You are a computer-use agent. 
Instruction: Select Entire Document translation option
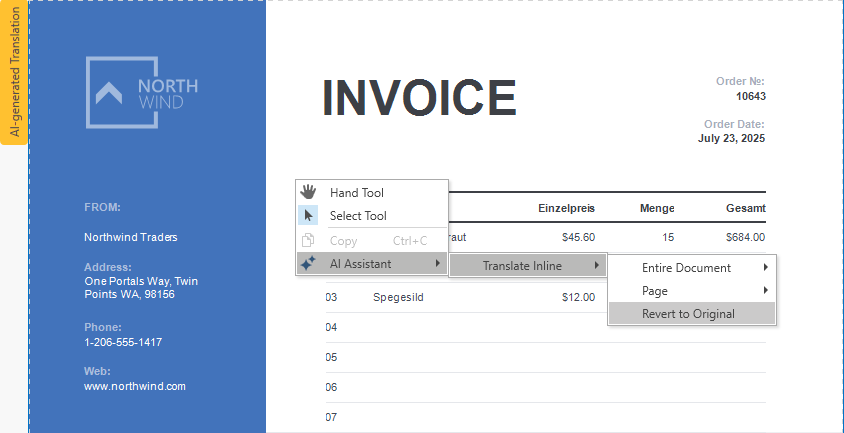point(692,268)
